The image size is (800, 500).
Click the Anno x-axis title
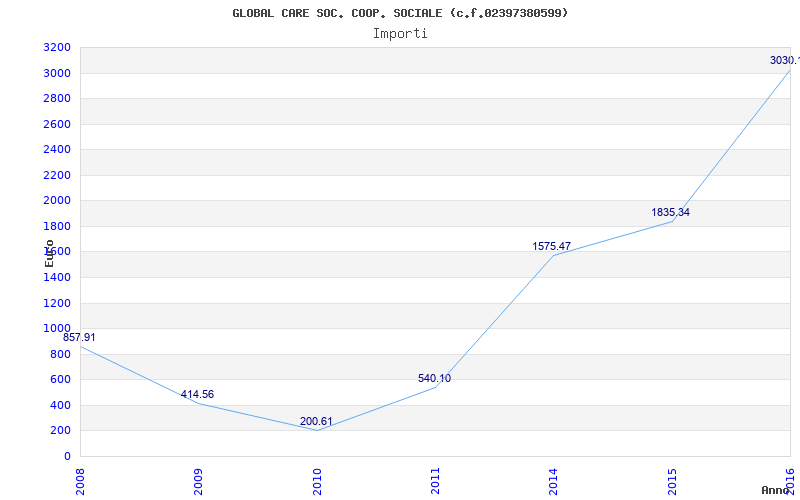775,490
